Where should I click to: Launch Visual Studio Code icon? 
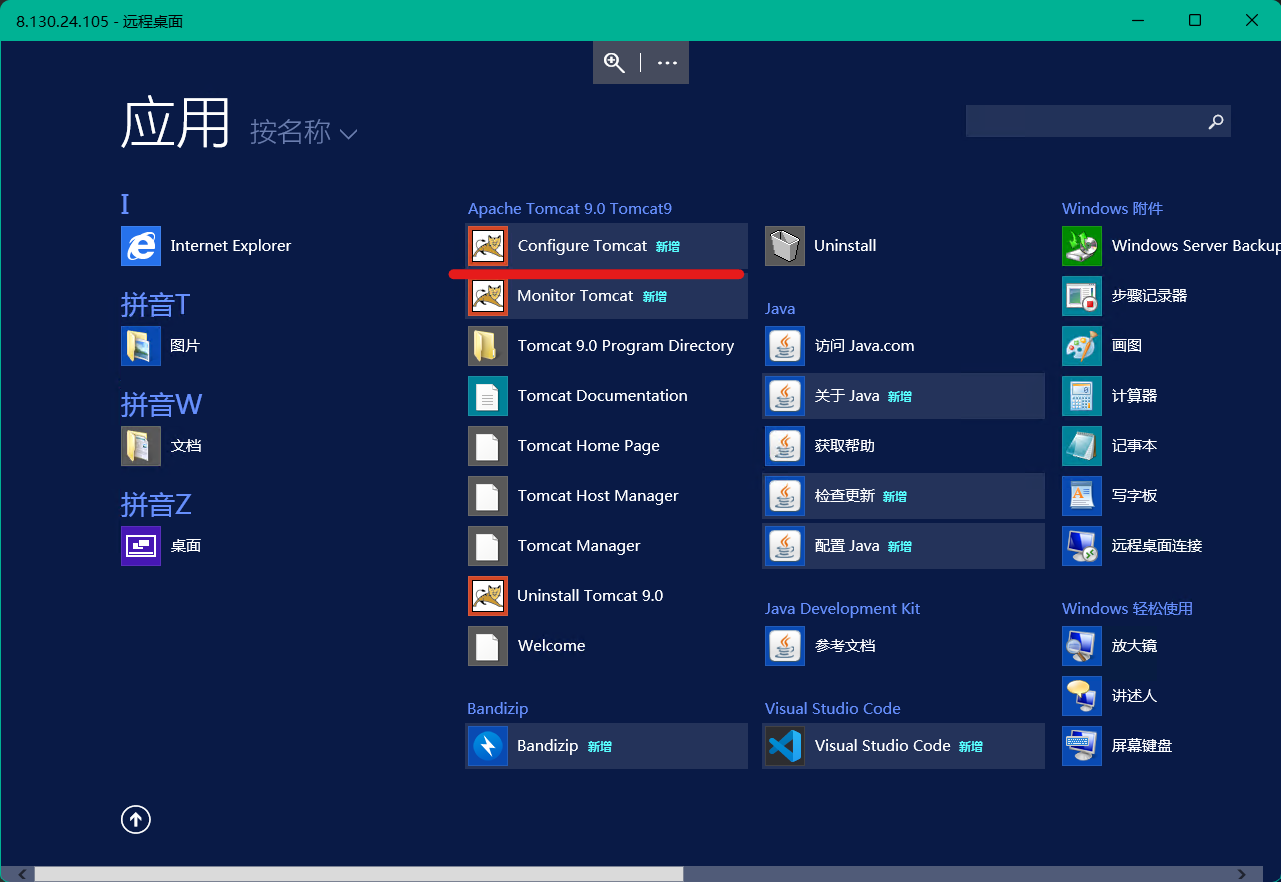click(785, 746)
